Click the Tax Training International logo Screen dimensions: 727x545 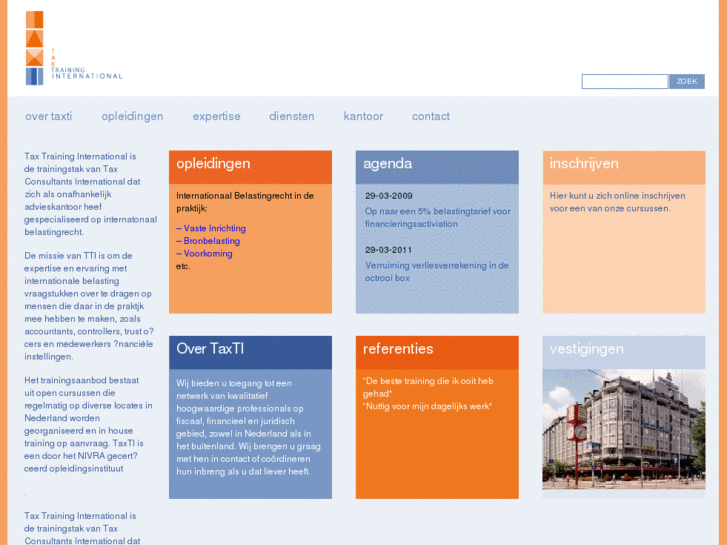click(x=74, y=48)
